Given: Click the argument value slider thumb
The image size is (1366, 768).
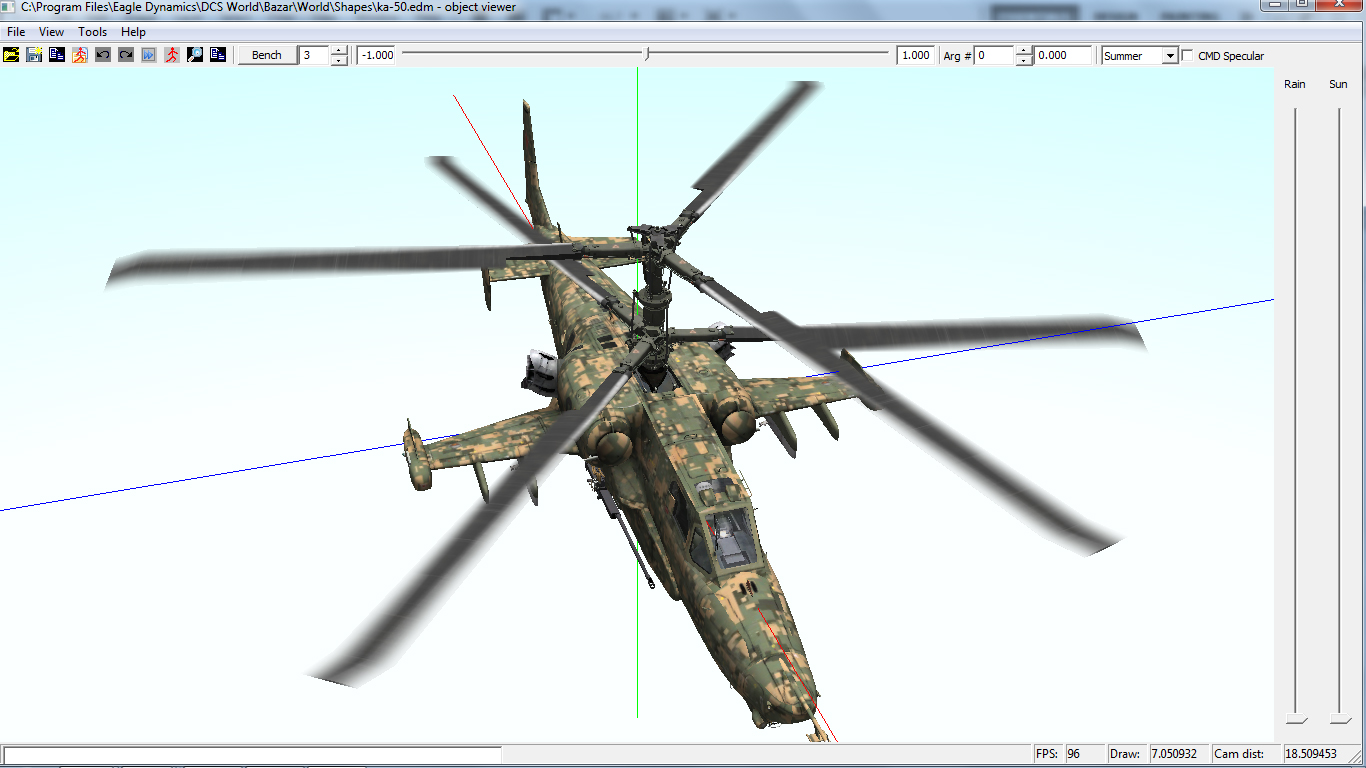Looking at the screenshot, I should pyautogui.click(x=646, y=55).
